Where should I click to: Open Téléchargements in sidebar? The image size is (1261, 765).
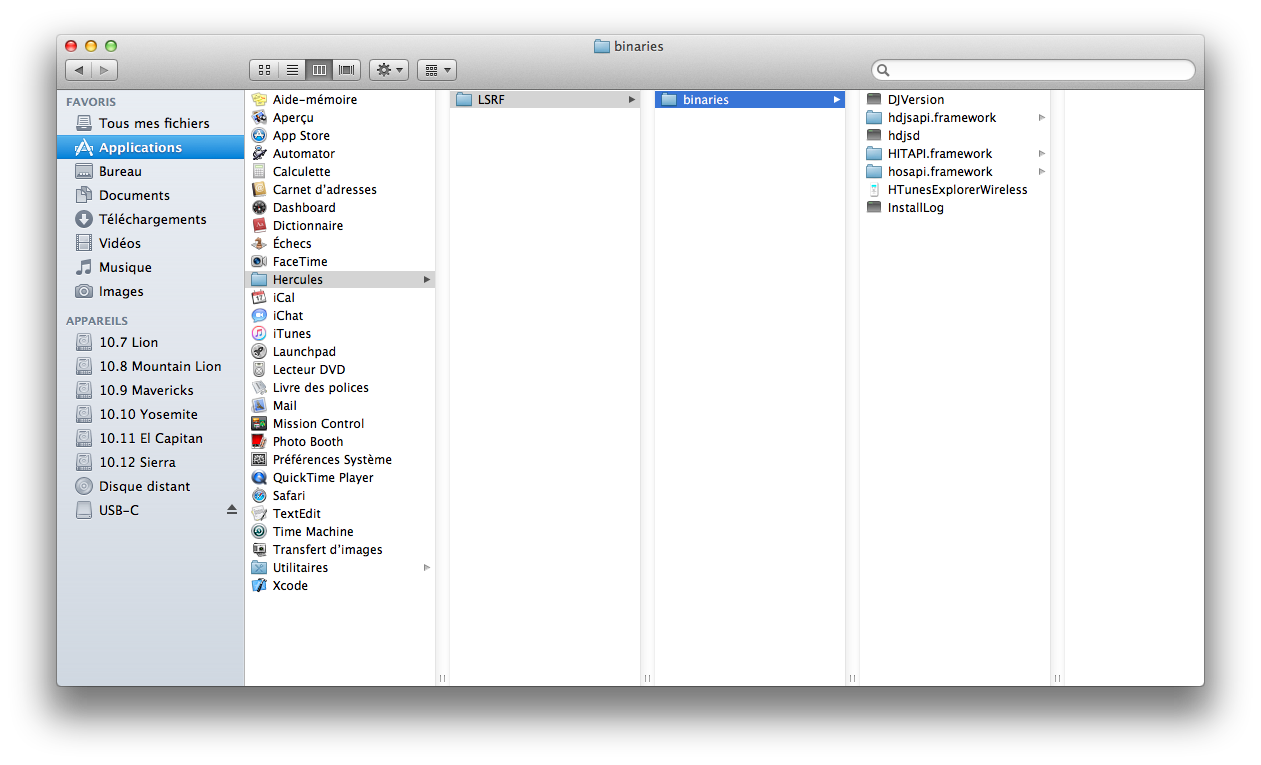(150, 219)
